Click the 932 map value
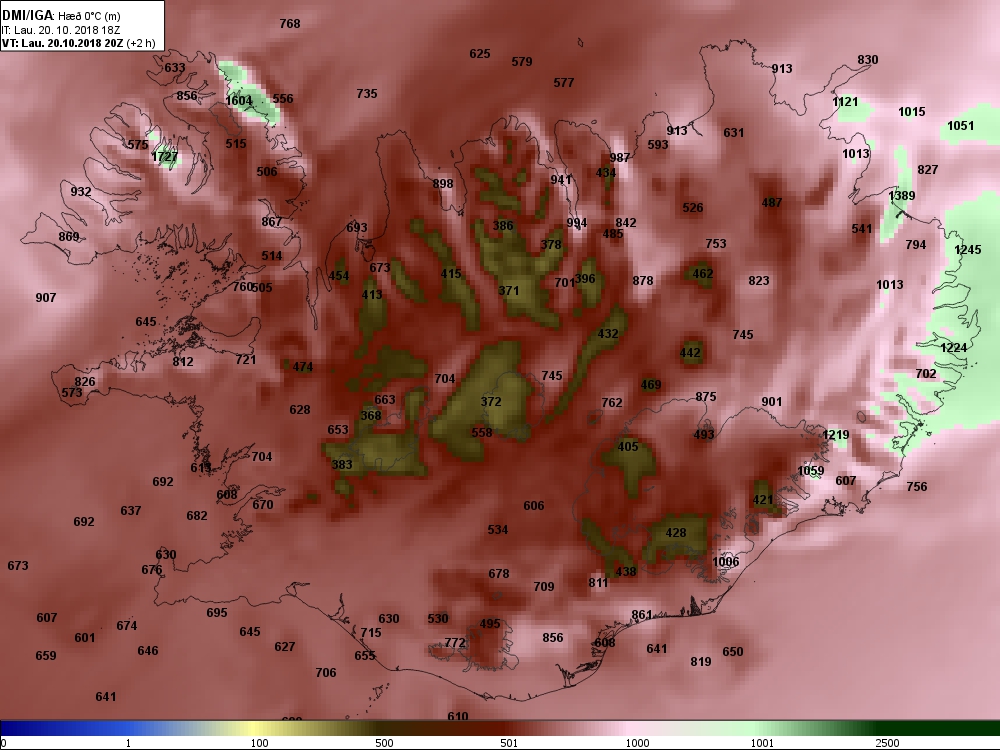Screen dimensions: 1000x750 click(80, 191)
